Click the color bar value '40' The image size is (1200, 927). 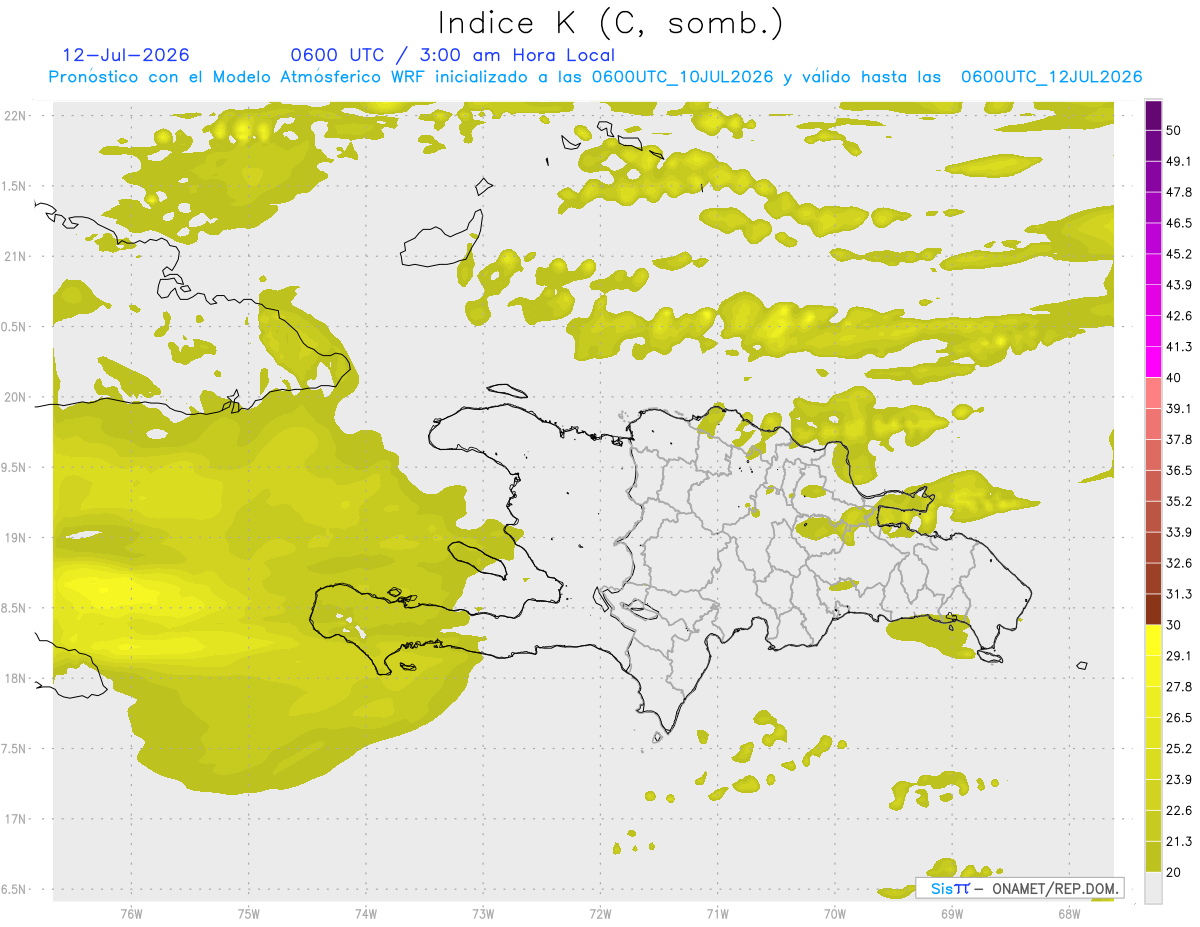pos(1175,378)
